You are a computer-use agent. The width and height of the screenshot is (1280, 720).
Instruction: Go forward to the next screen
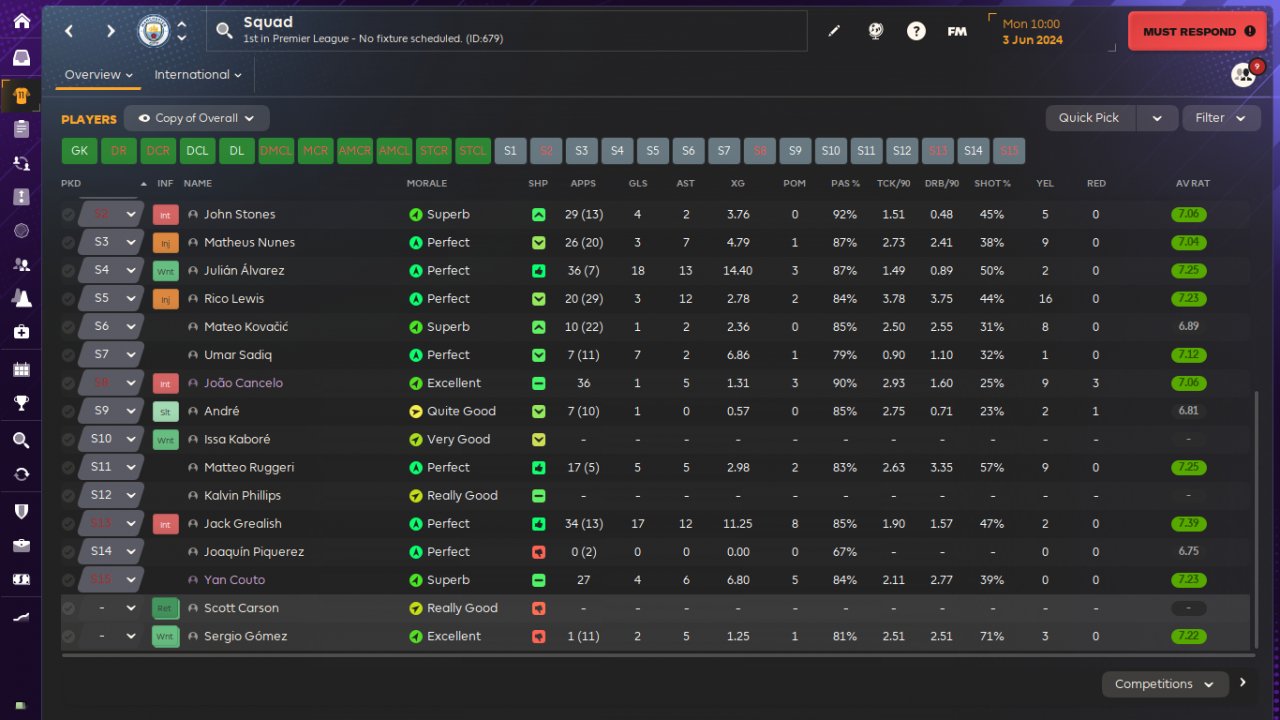point(110,31)
